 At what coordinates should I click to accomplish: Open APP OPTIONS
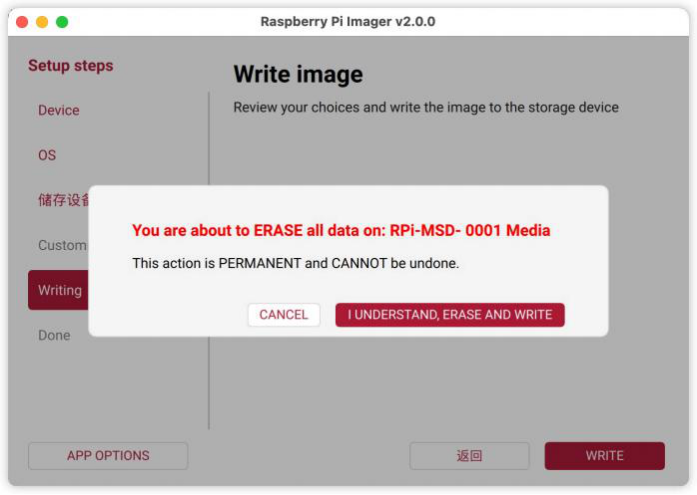click(x=108, y=455)
